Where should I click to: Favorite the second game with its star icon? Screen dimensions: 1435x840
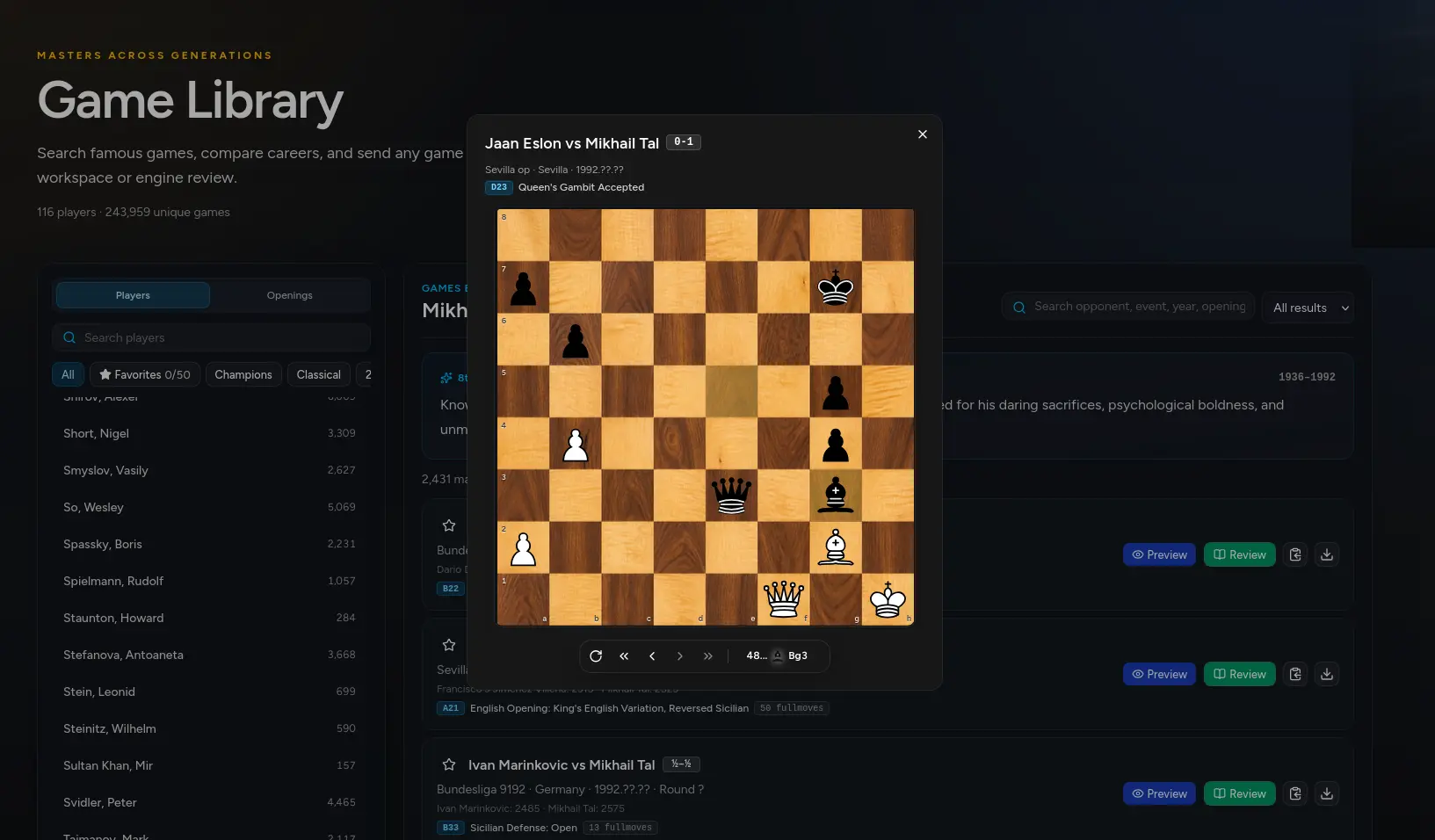coord(449,645)
